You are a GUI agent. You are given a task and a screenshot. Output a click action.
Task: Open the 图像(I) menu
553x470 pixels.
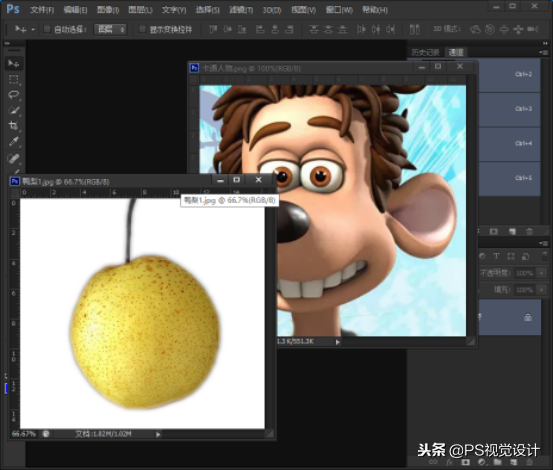click(x=108, y=10)
